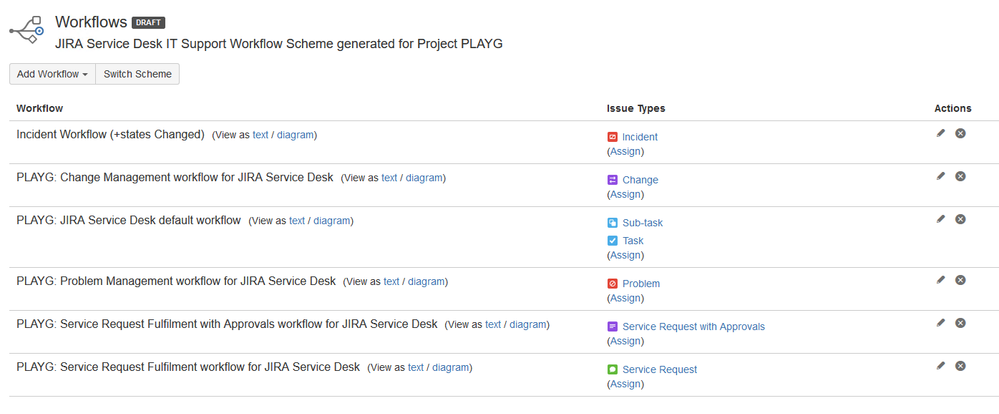Screen dimensions: 999x414
Task: Click the Workflows page title
Action: coord(91,22)
